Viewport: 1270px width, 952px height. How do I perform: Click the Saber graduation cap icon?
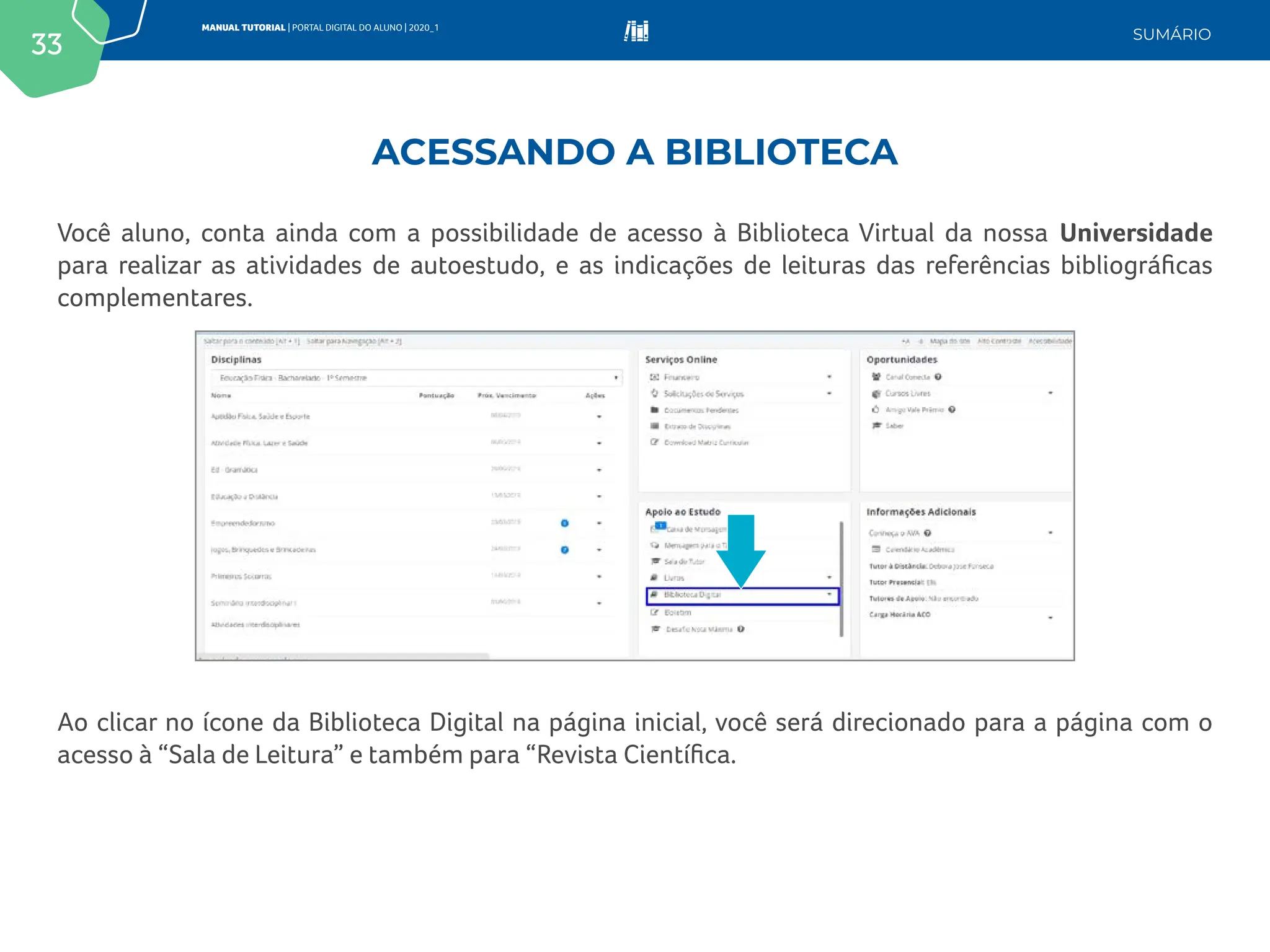pos(876,425)
